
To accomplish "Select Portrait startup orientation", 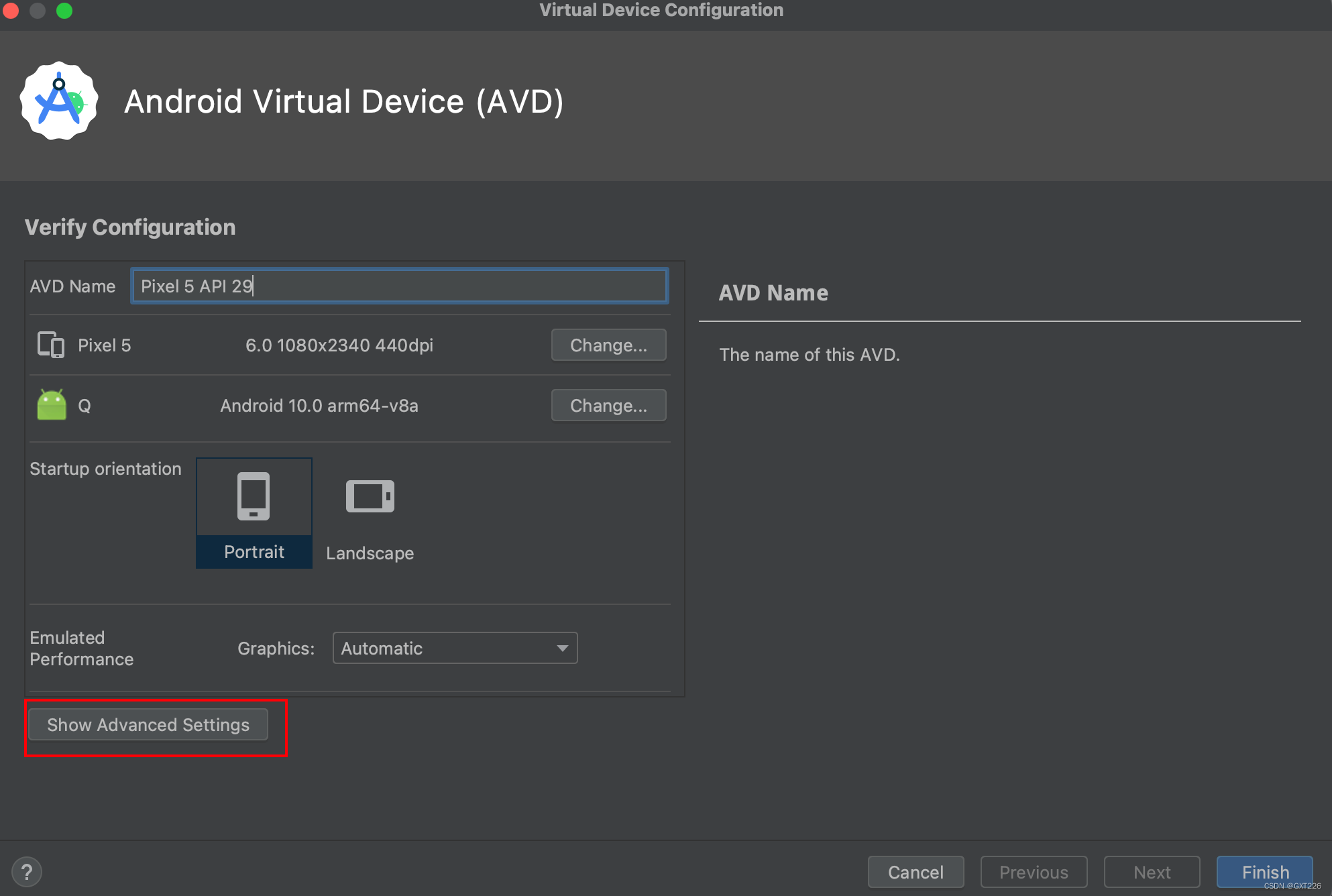I will (x=254, y=551).
